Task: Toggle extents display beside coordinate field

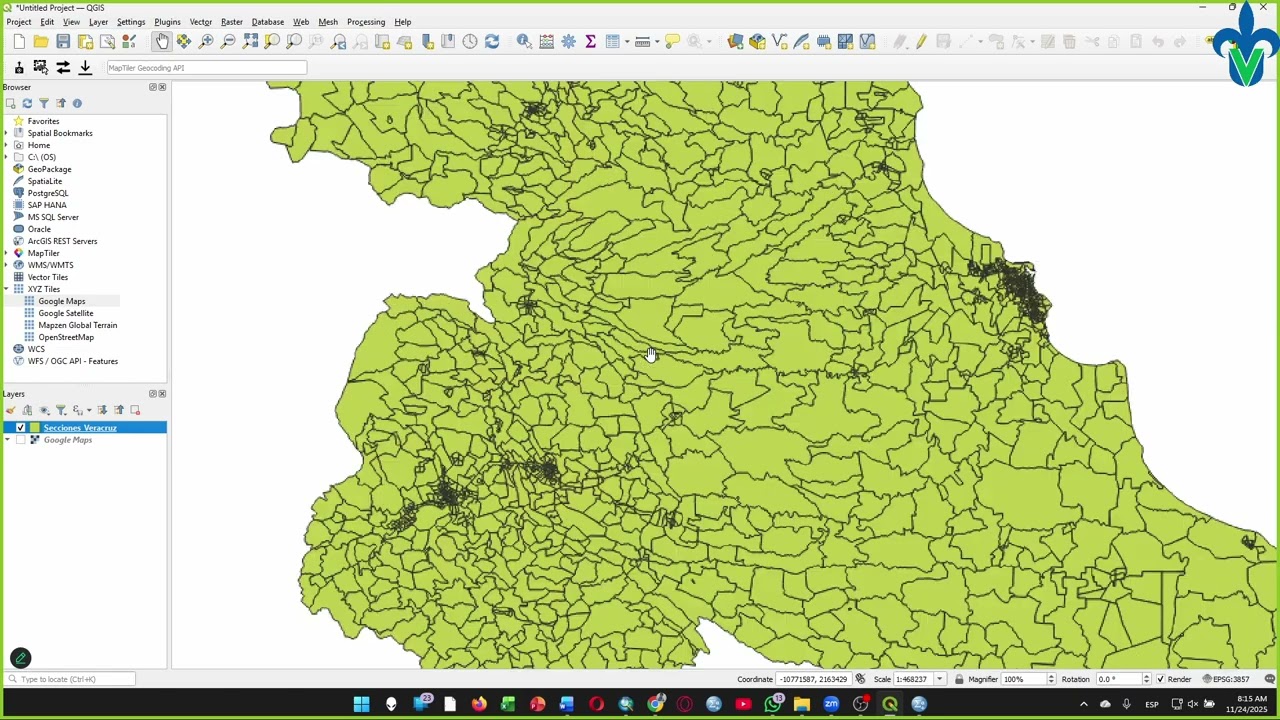Action: [x=860, y=679]
